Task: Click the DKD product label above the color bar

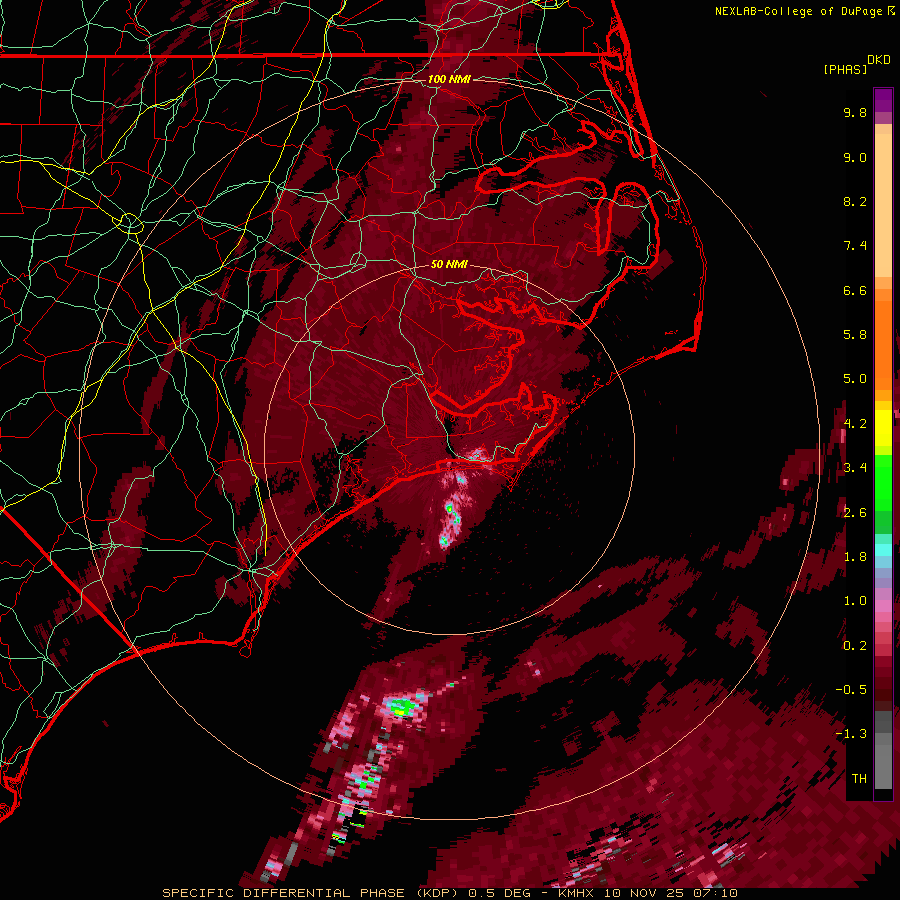Action: tap(879, 60)
